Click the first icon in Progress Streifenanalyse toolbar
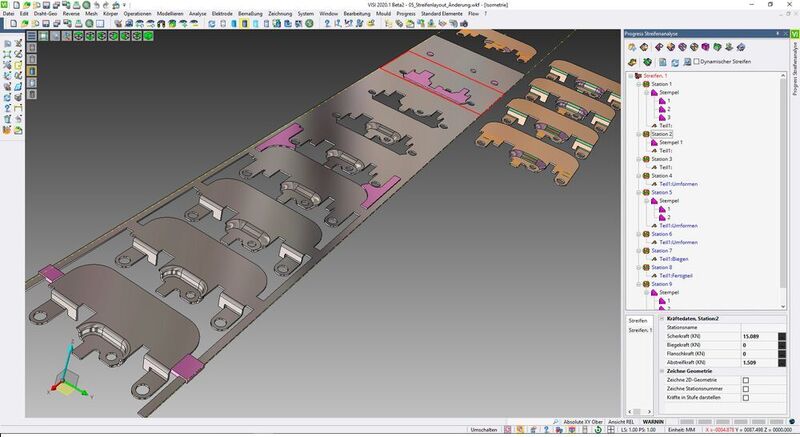 [x=633, y=46]
